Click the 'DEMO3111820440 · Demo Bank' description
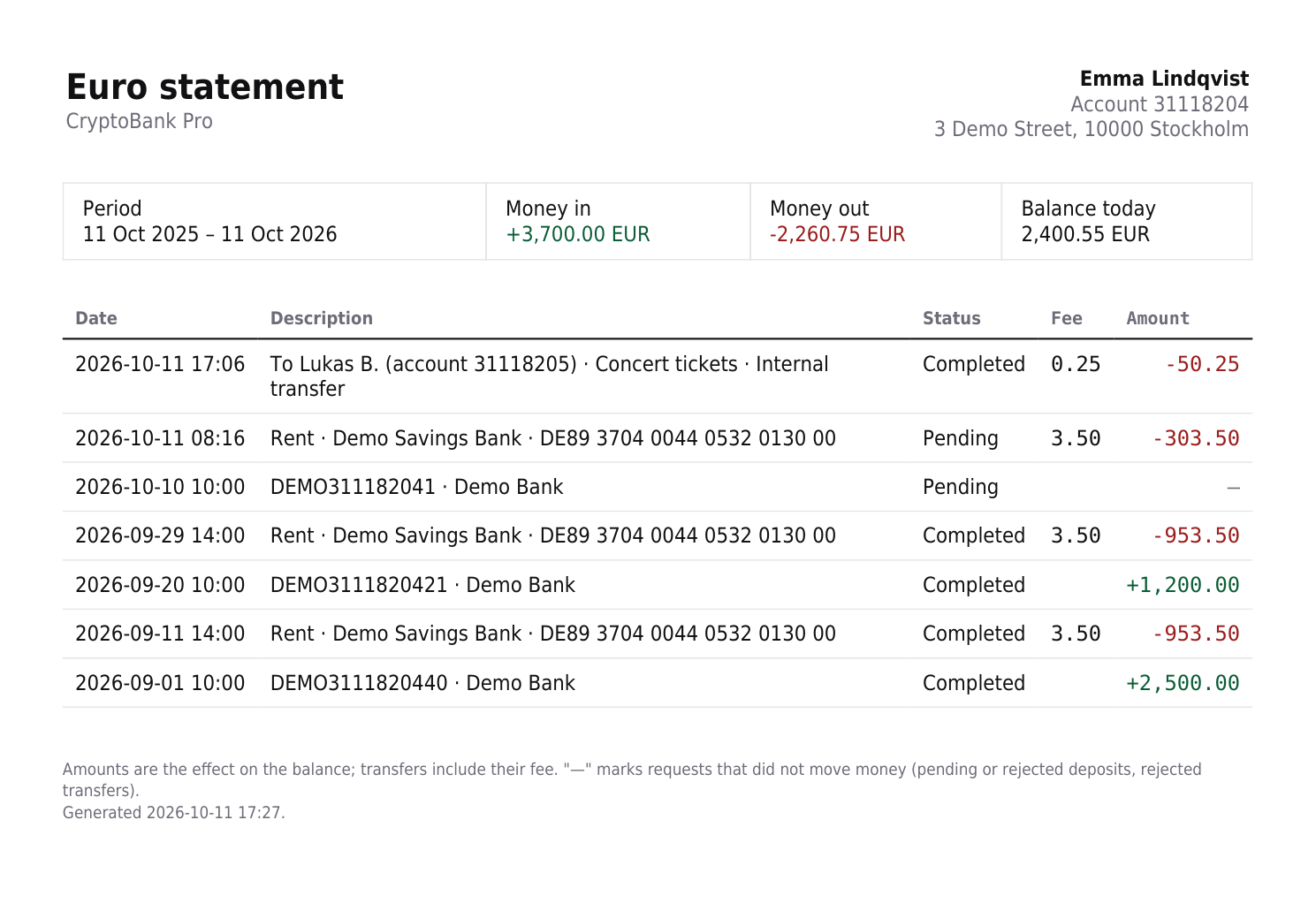Image resolution: width=1316 pixels, height=911 pixels. 422,683
